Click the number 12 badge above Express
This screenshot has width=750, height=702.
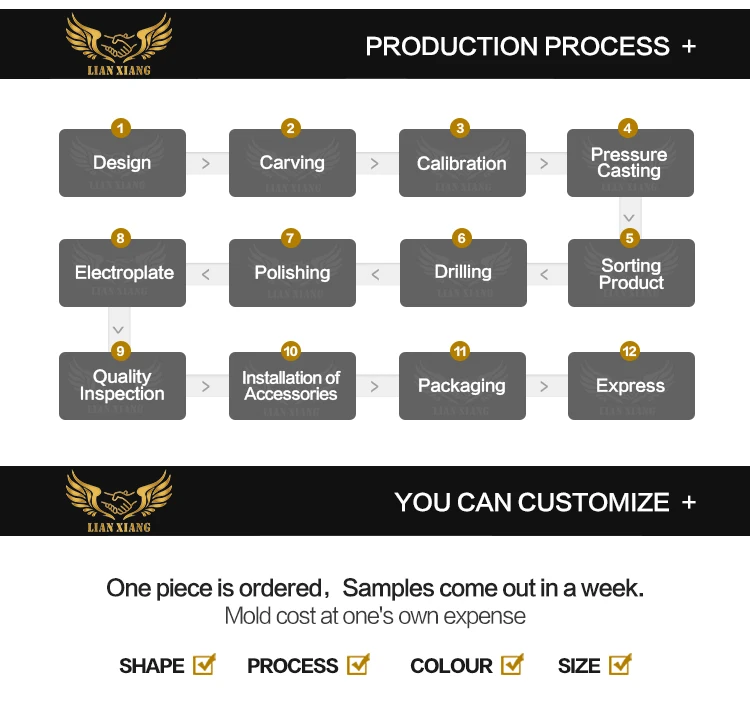[x=629, y=351]
